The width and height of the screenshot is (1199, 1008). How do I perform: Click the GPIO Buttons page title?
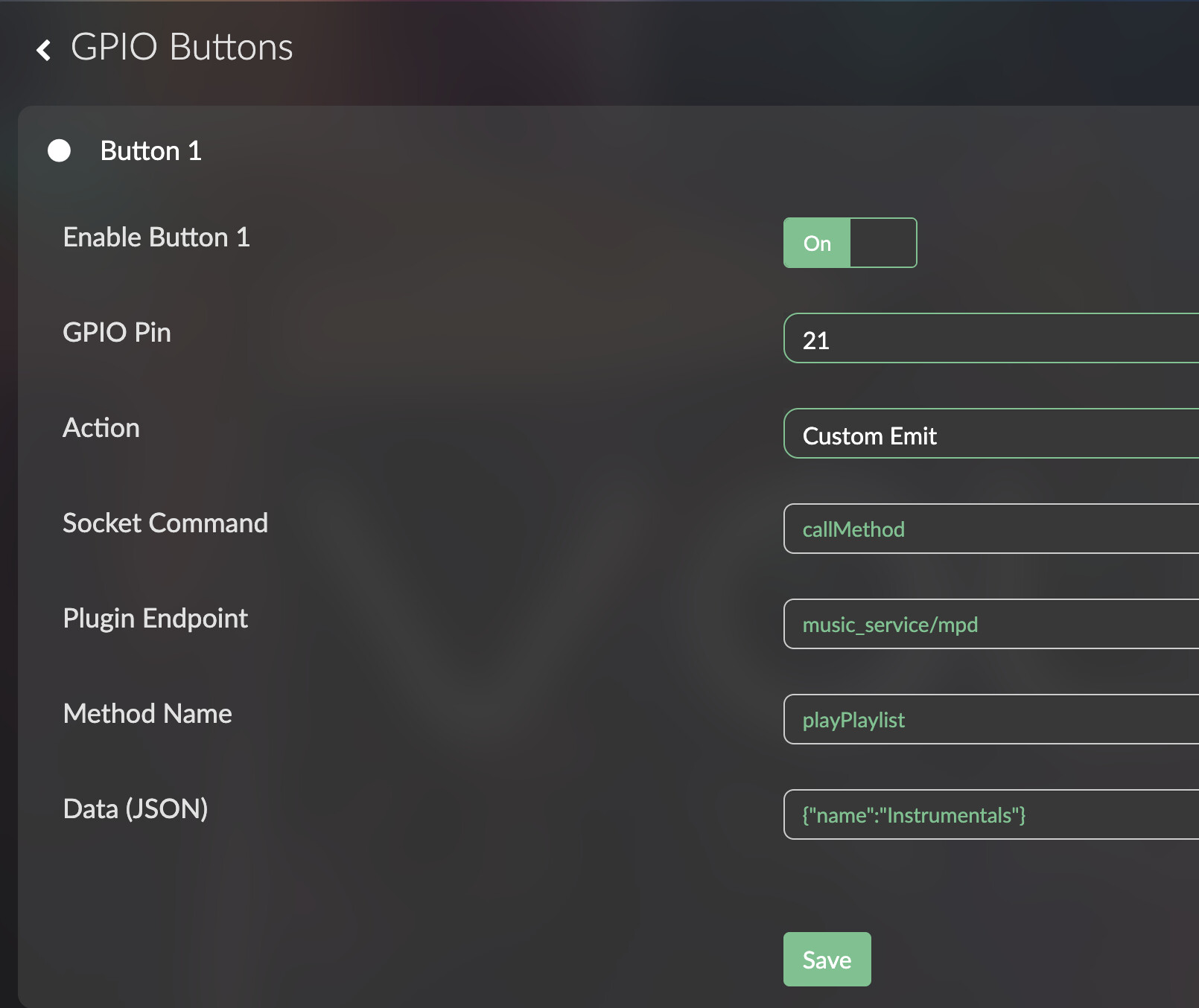(x=182, y=48)
